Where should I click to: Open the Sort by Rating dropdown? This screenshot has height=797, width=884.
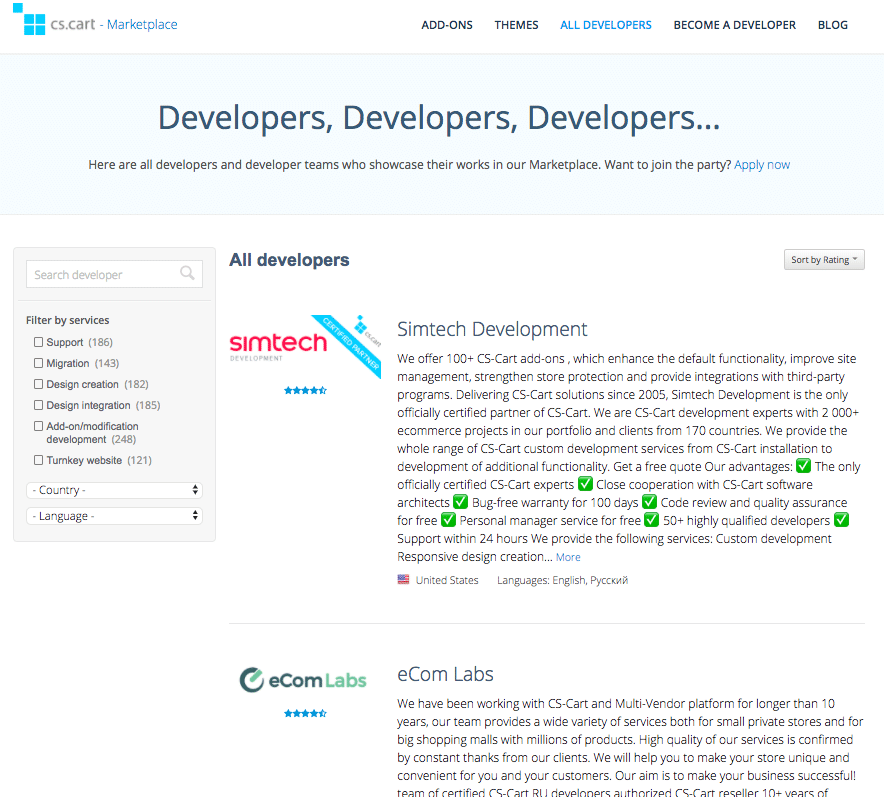(823, 258)
